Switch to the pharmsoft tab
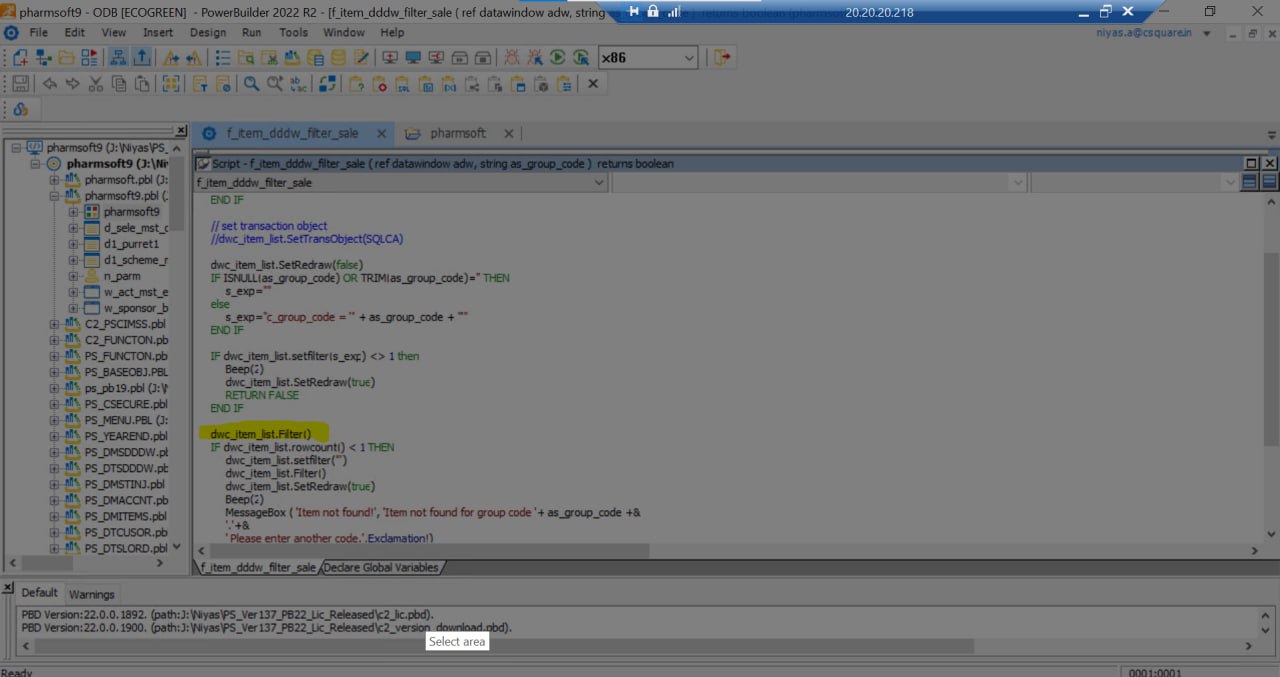1280x677 pixels. 457,133
